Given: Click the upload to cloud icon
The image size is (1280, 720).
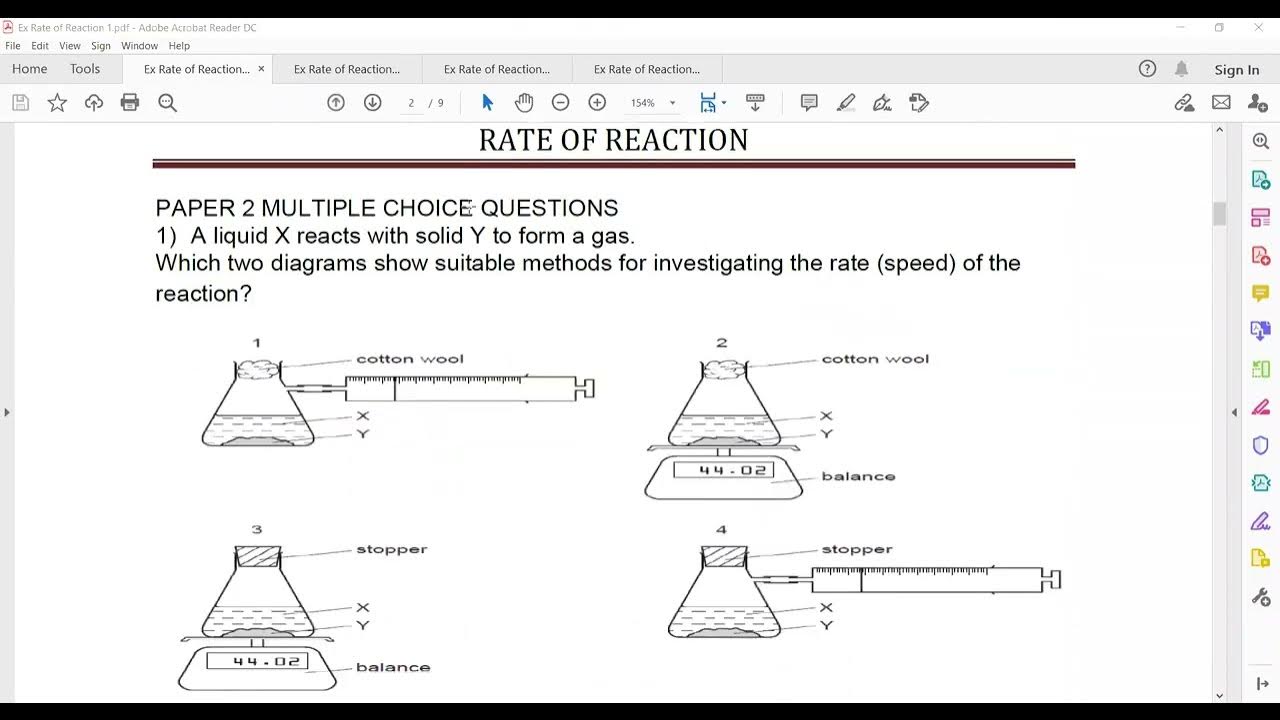Looking at the screenshot, I should point(94,102).
